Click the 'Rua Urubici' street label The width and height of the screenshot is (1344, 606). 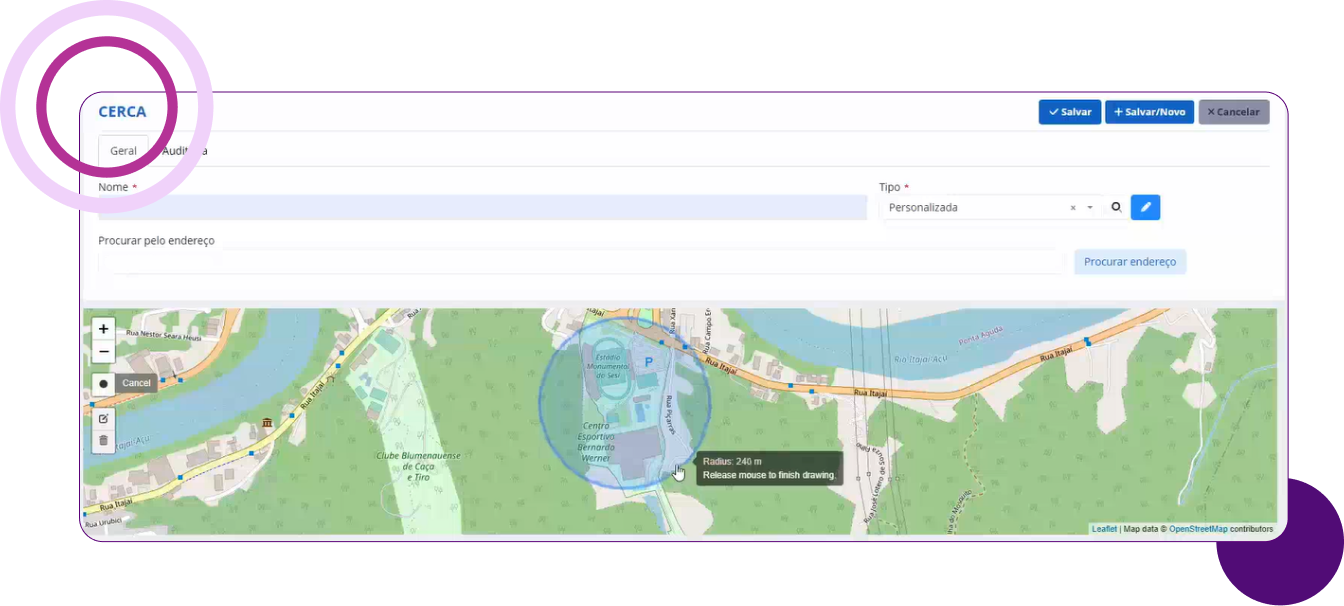(104, 523)
